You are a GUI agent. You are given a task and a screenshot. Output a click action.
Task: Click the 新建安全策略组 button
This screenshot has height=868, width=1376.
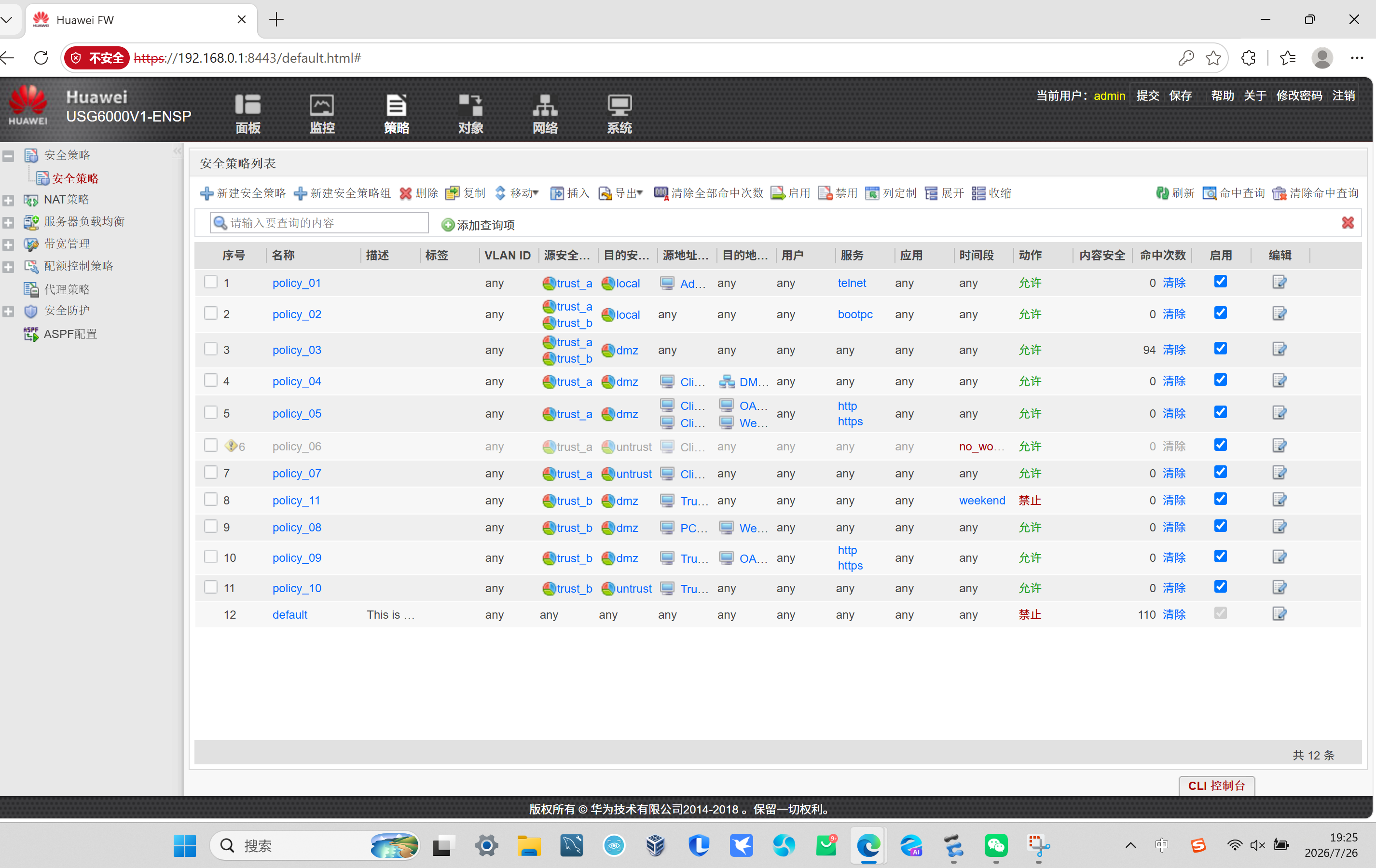342,193
